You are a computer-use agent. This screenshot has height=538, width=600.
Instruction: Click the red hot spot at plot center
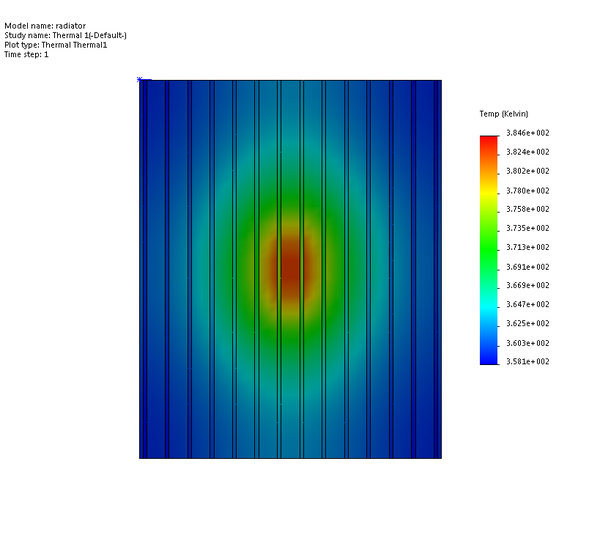(x=291, y=266)
